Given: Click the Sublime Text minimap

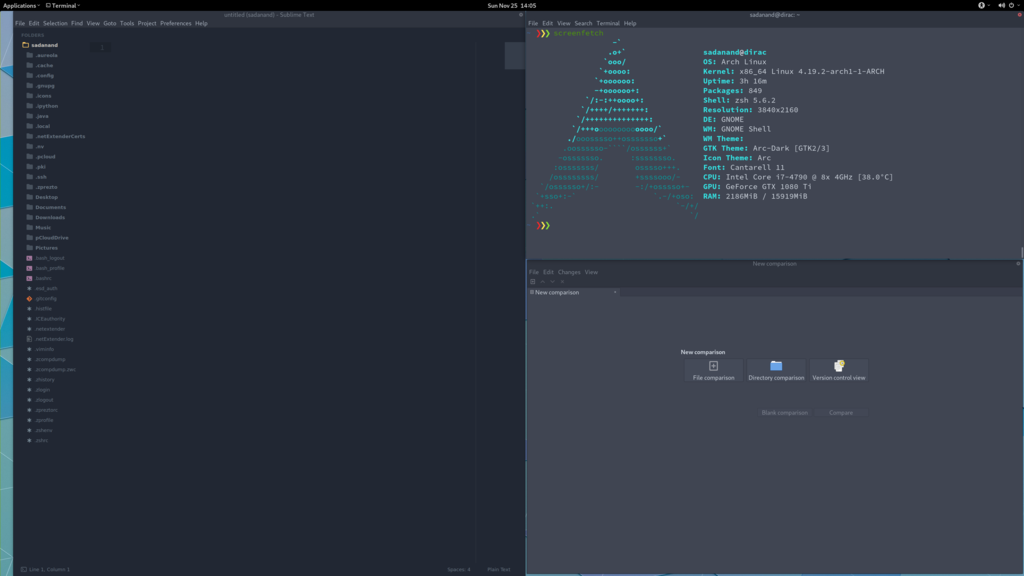Looking at the screenshot, I should (515, 56).
